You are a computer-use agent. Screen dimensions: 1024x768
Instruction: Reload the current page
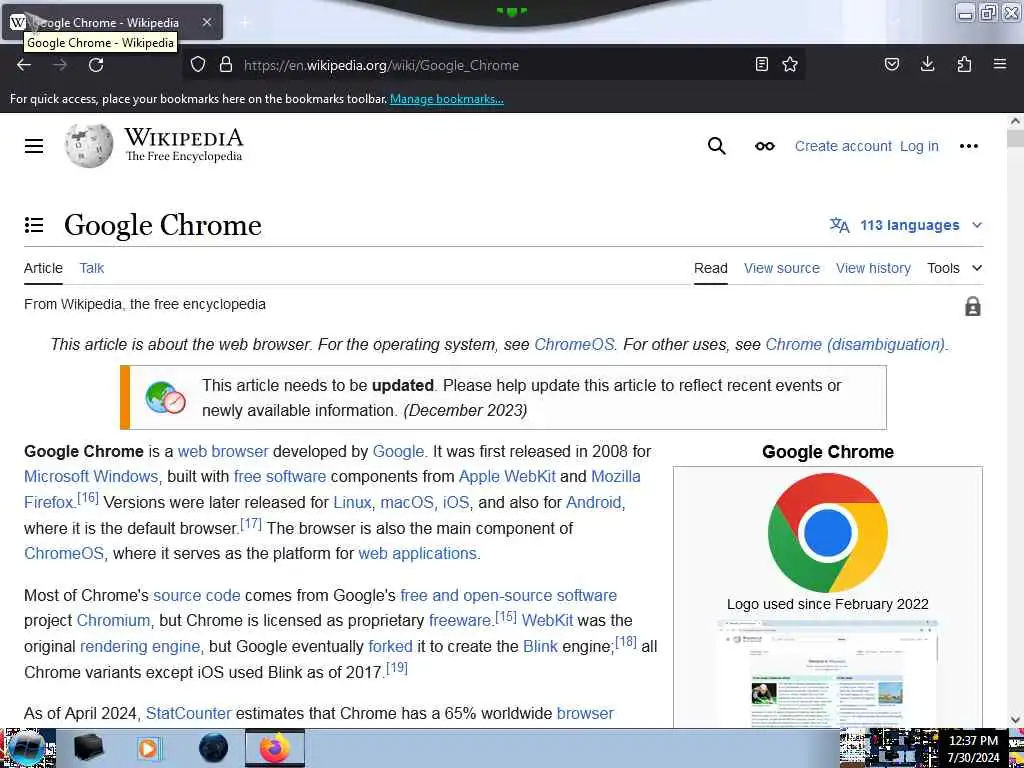click(96, 65)
